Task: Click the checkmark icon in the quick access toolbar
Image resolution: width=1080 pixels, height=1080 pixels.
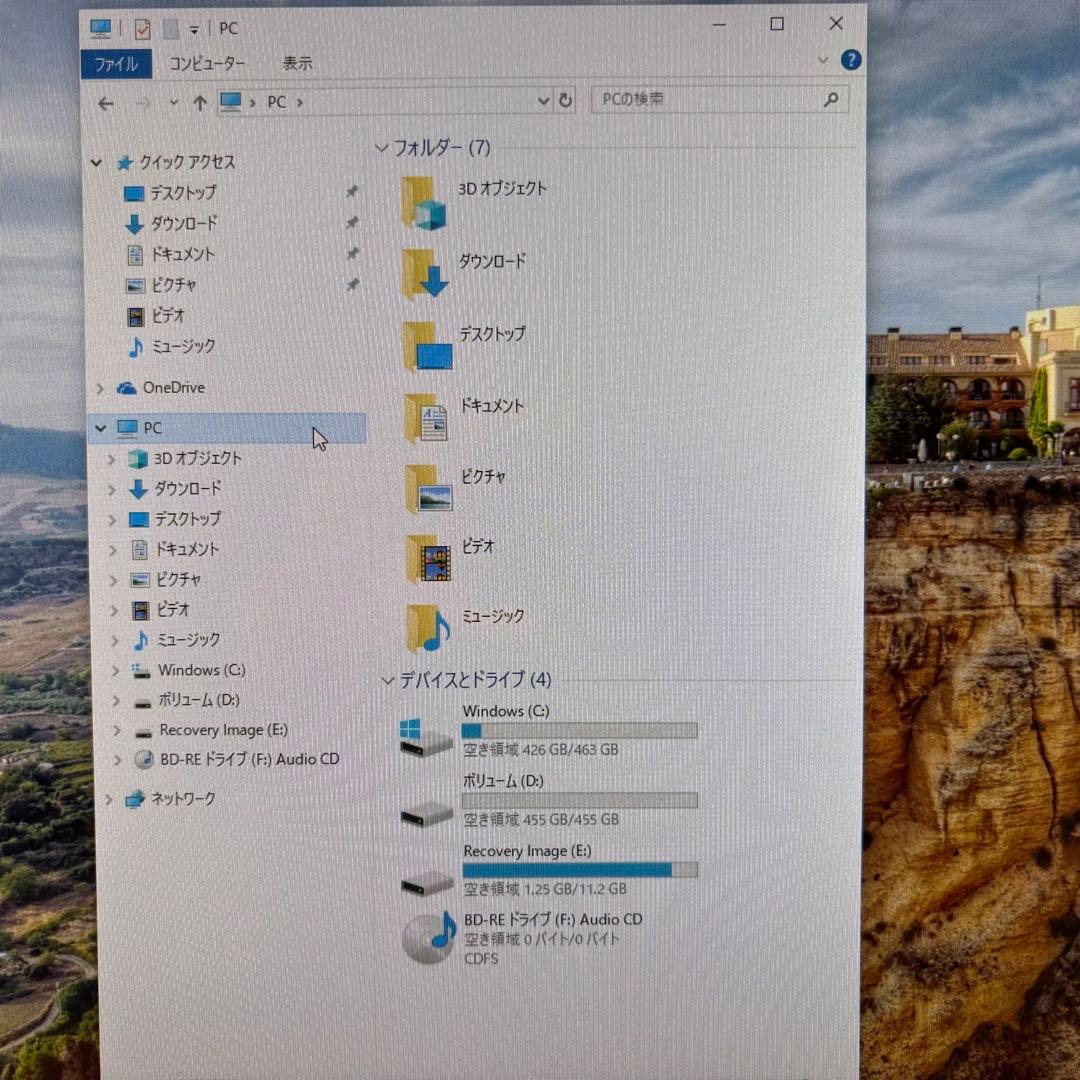Action: tap(142, 29)
